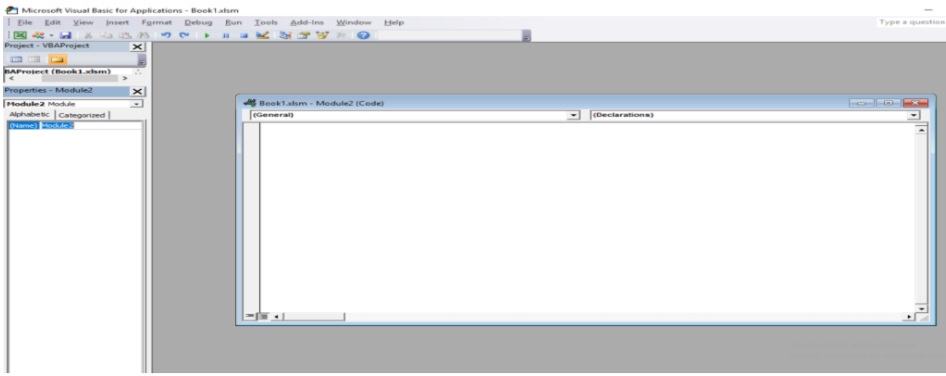
Task: Open the Debug menu
Action: pos(198,22)
